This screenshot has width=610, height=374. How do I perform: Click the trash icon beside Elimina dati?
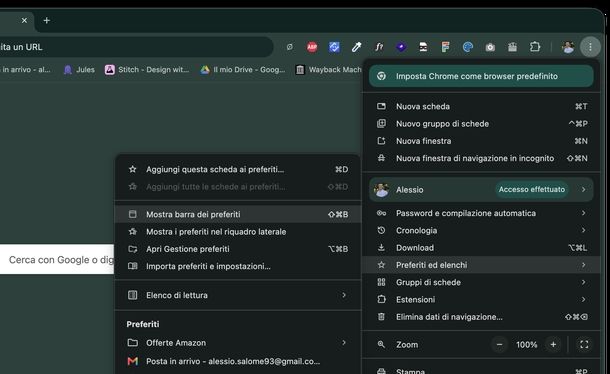coord(381,317)
